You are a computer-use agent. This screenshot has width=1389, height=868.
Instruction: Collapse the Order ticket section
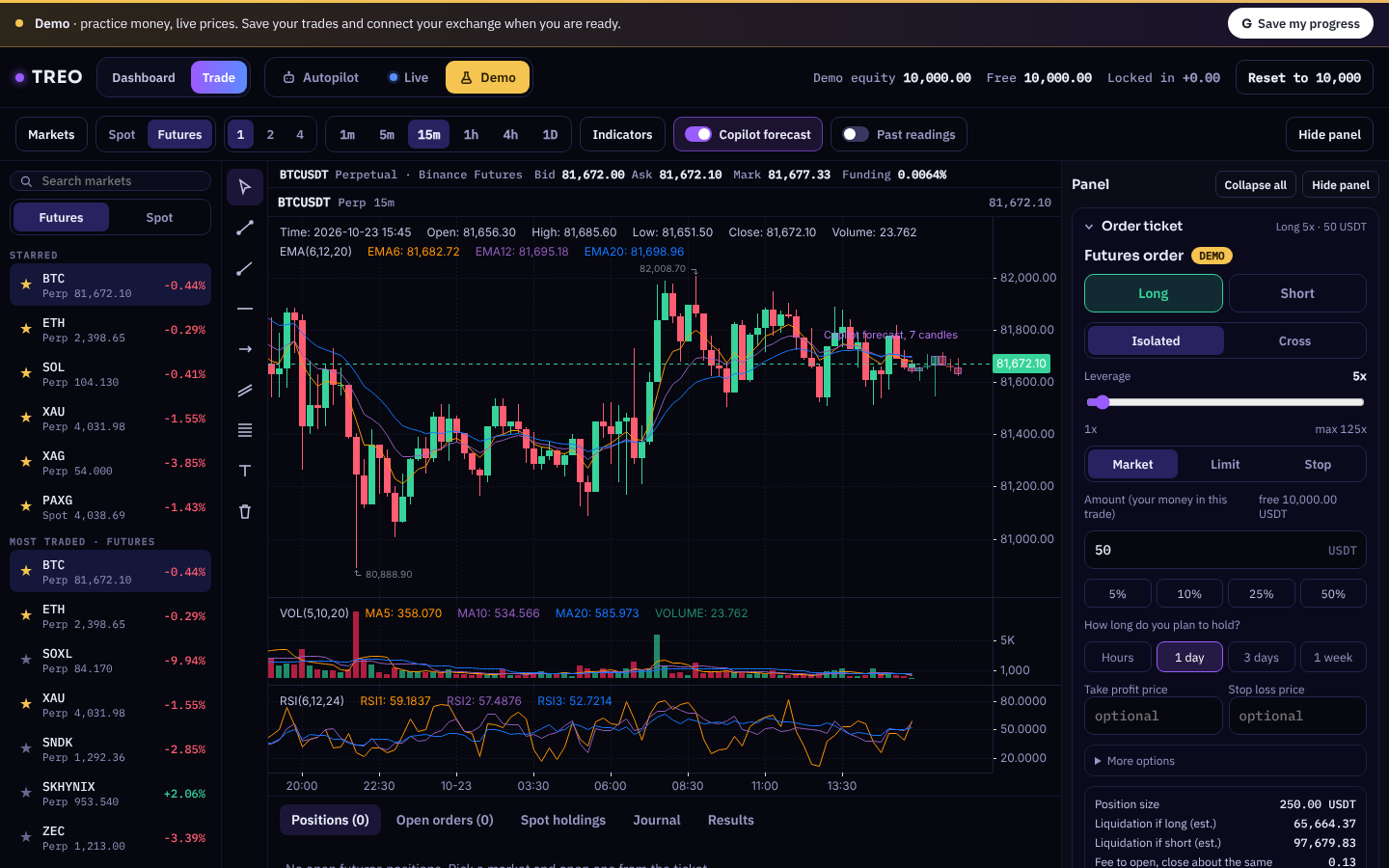coord(1089,227)
